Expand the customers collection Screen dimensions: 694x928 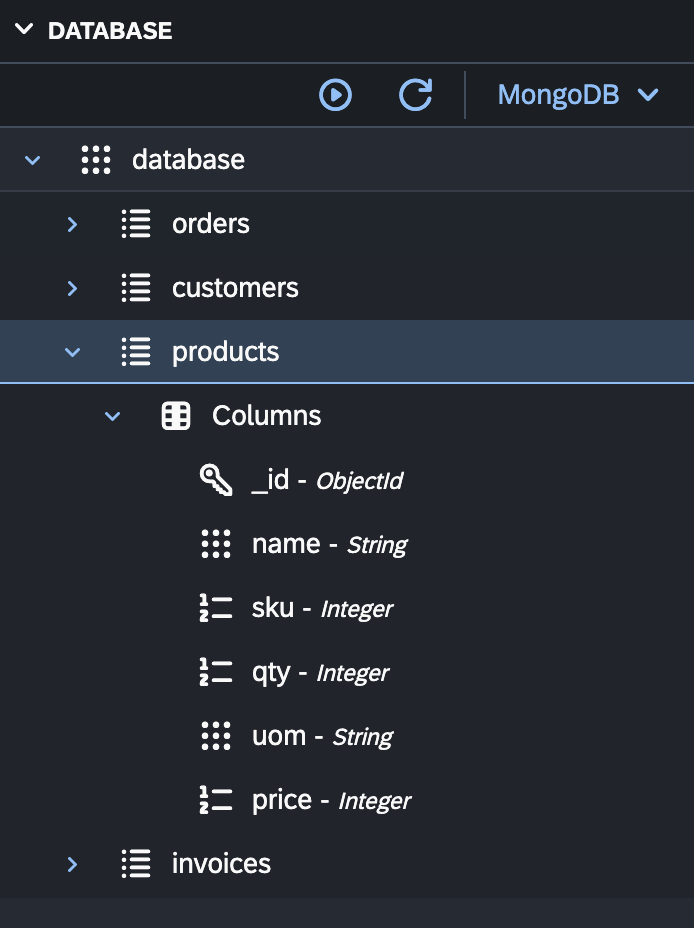72,288
